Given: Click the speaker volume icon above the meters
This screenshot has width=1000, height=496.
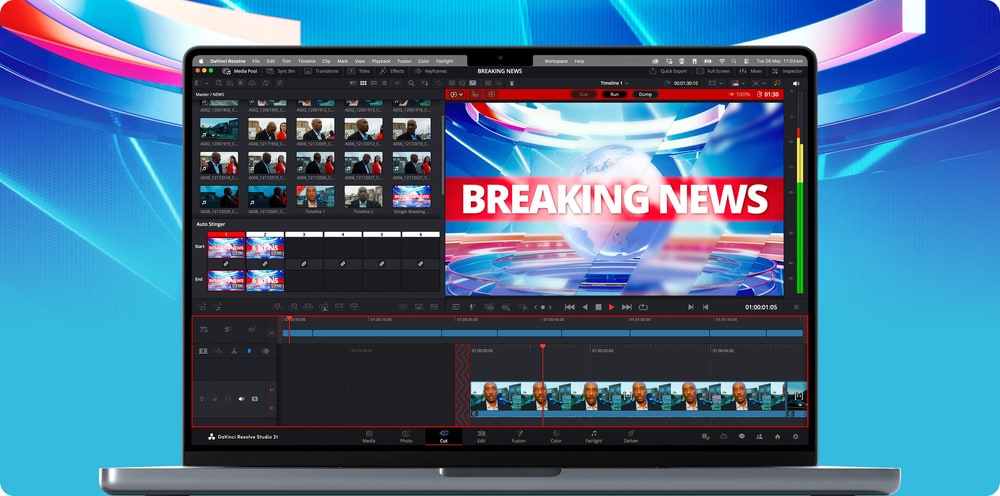Looking at the screenshot, I should 796,83.
